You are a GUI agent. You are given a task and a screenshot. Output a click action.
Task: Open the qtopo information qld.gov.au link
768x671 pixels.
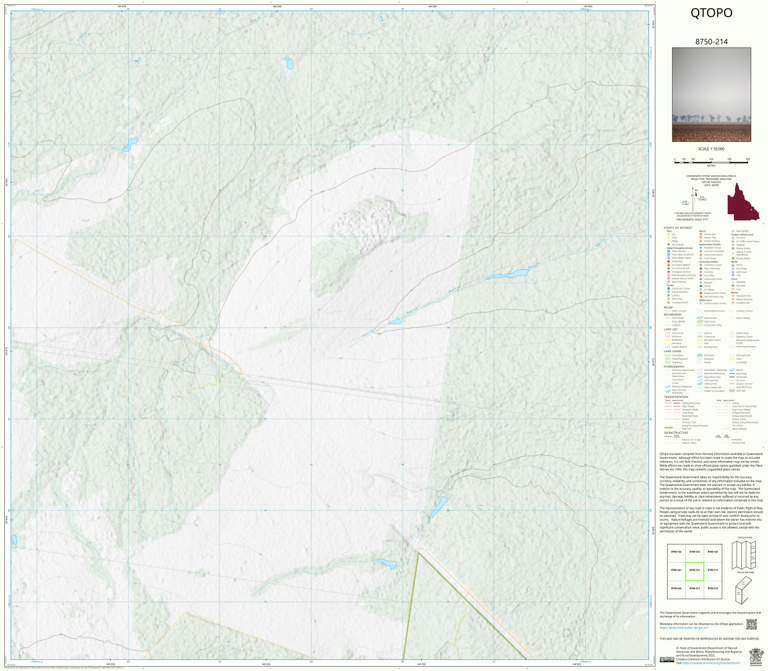pyautogui.click(x=683, y=627)
